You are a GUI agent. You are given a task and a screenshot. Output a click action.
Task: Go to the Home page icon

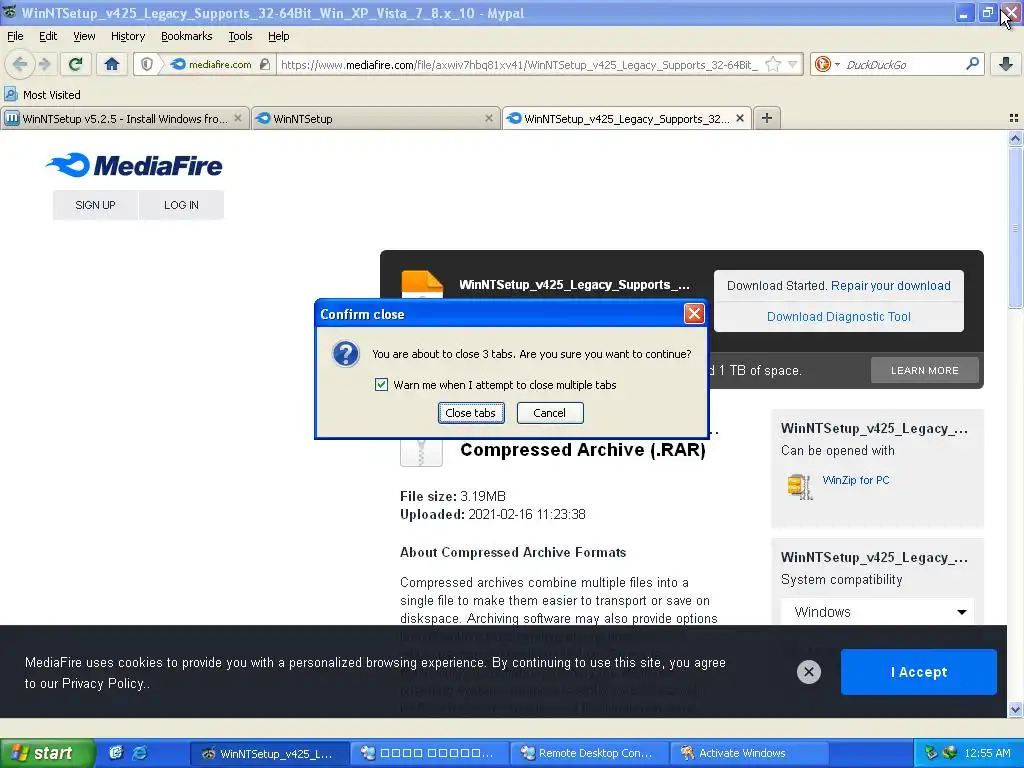pyautogui.click(x=112, y=64)
